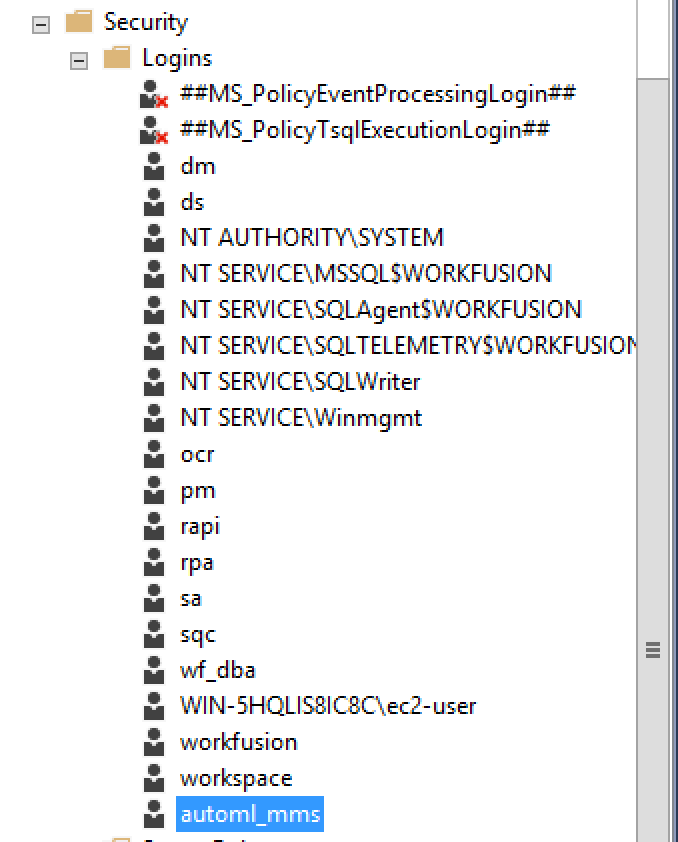Select the NT SERVICE\SQLWriter login
The image size is (678, 842).
[300, 382]
